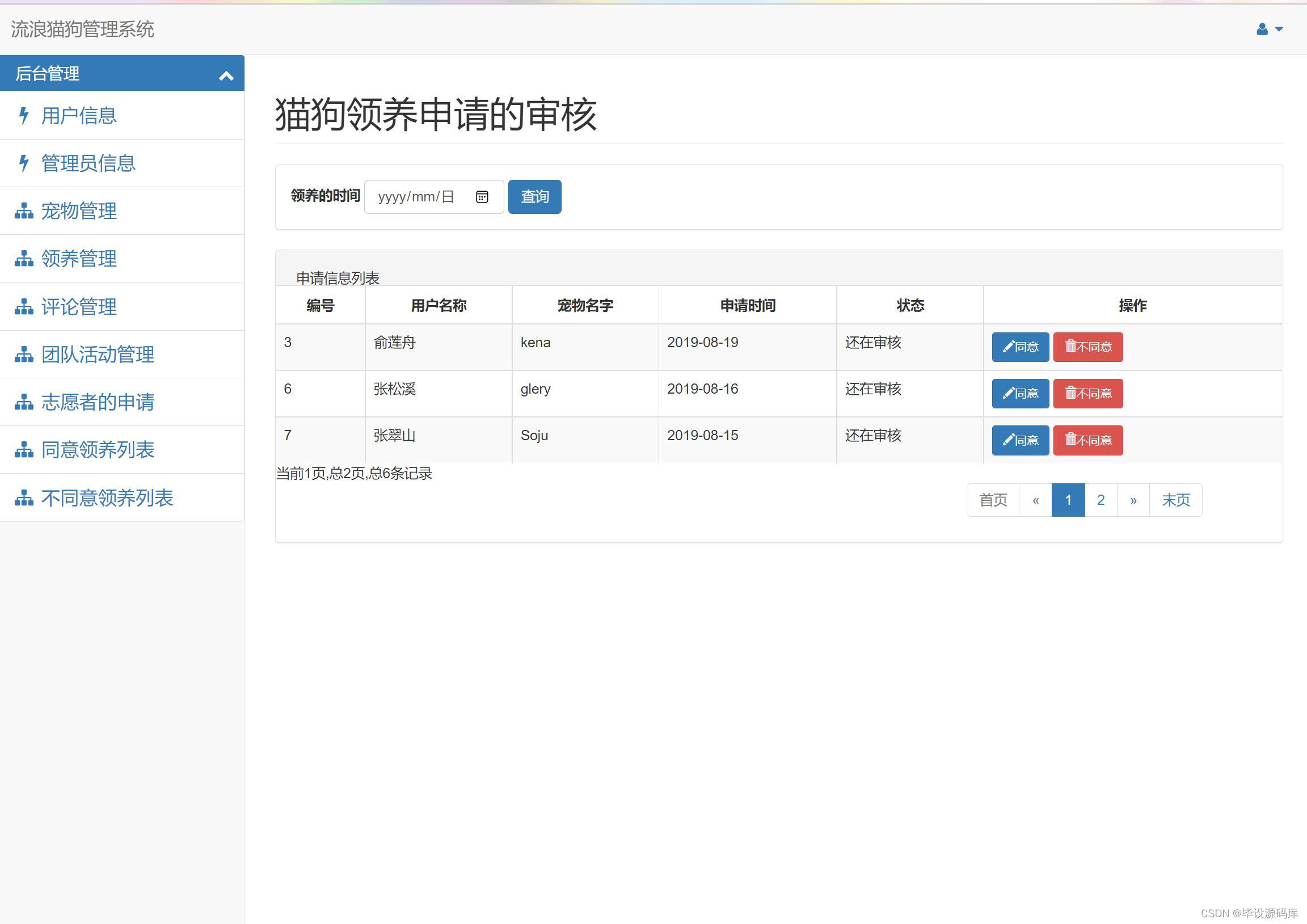
Task: Click the sitemap icon beside 同意领养列表
Action: pos(24,450)
